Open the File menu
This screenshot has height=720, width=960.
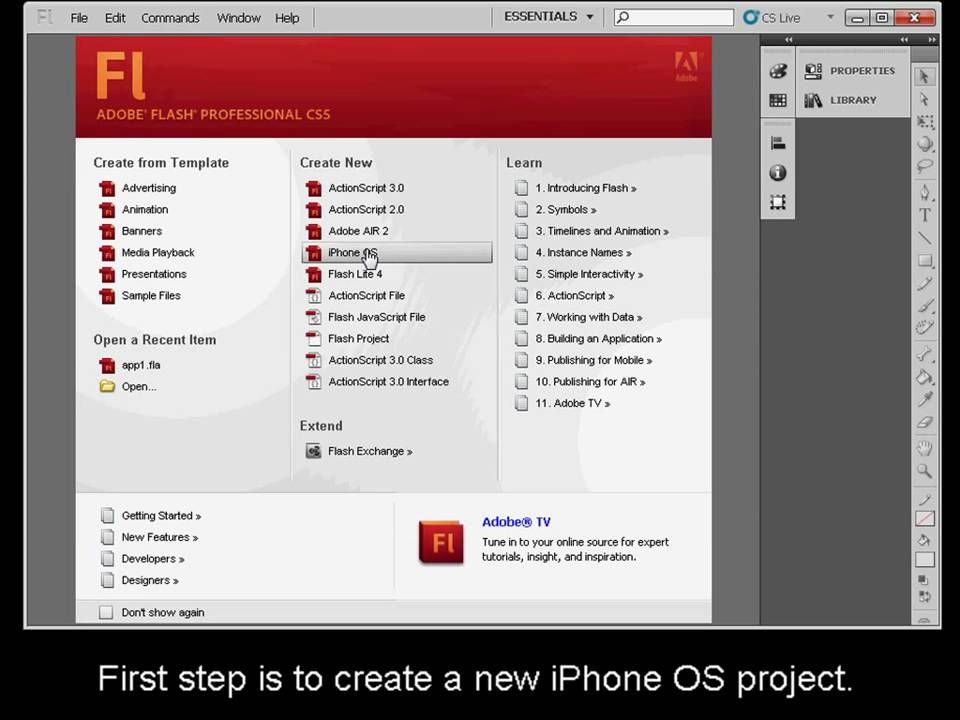point(79,18)
